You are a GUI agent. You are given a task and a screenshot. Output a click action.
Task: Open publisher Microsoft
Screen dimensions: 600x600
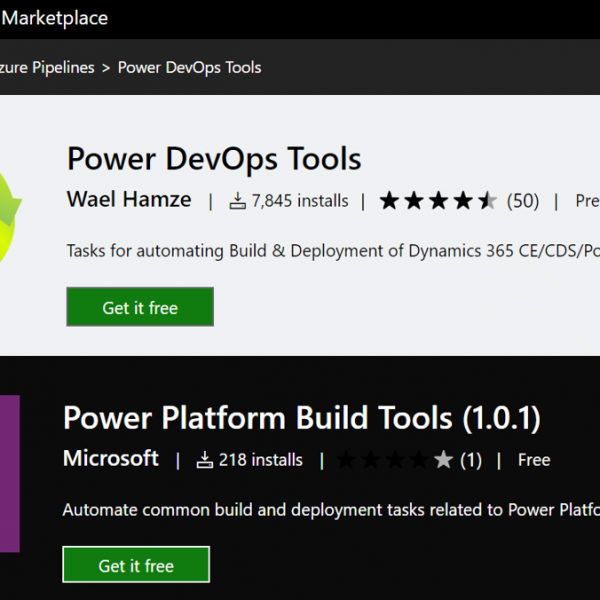click(x=111, y=458)
